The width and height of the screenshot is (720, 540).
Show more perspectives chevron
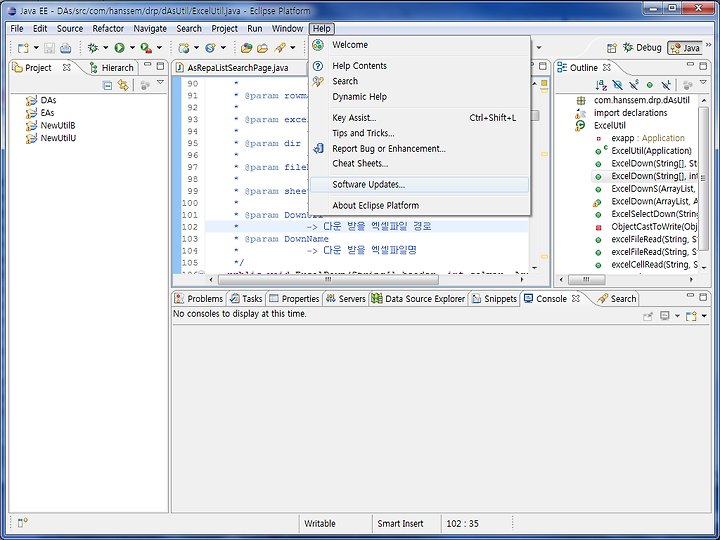click(709, 45)
